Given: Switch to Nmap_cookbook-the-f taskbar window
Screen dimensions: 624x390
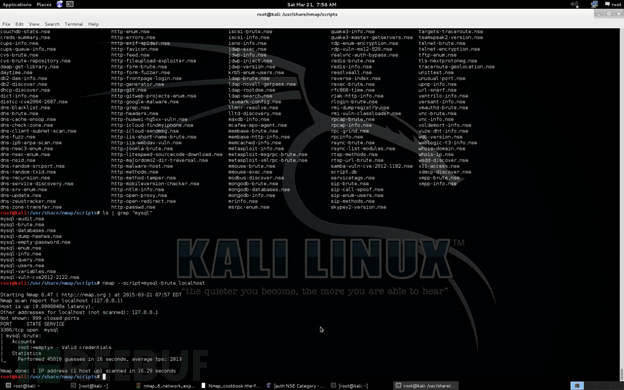Looking at the screenshot, I should point(230,386).
